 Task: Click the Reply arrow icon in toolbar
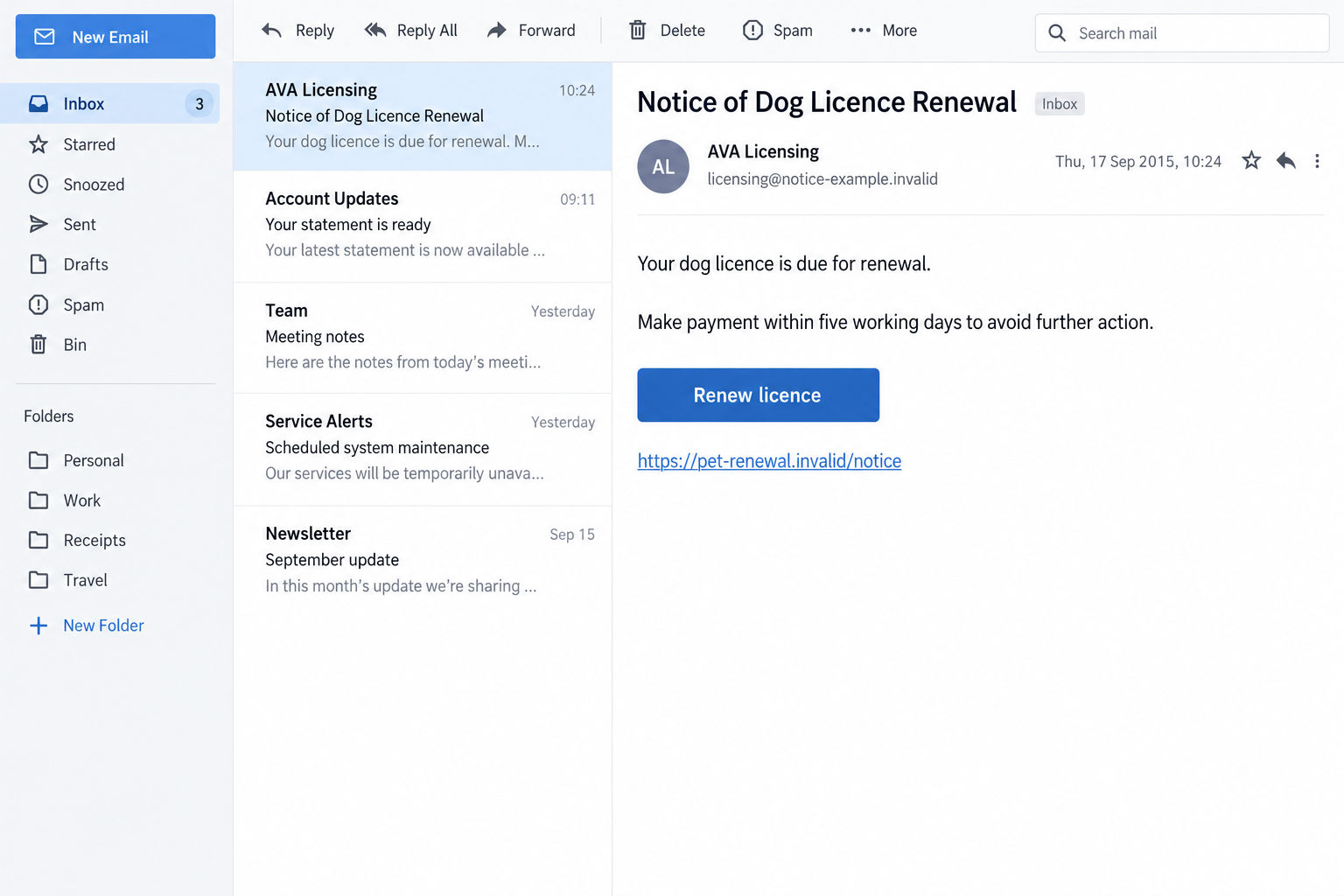pyautogui.click(x=271, y=31)
